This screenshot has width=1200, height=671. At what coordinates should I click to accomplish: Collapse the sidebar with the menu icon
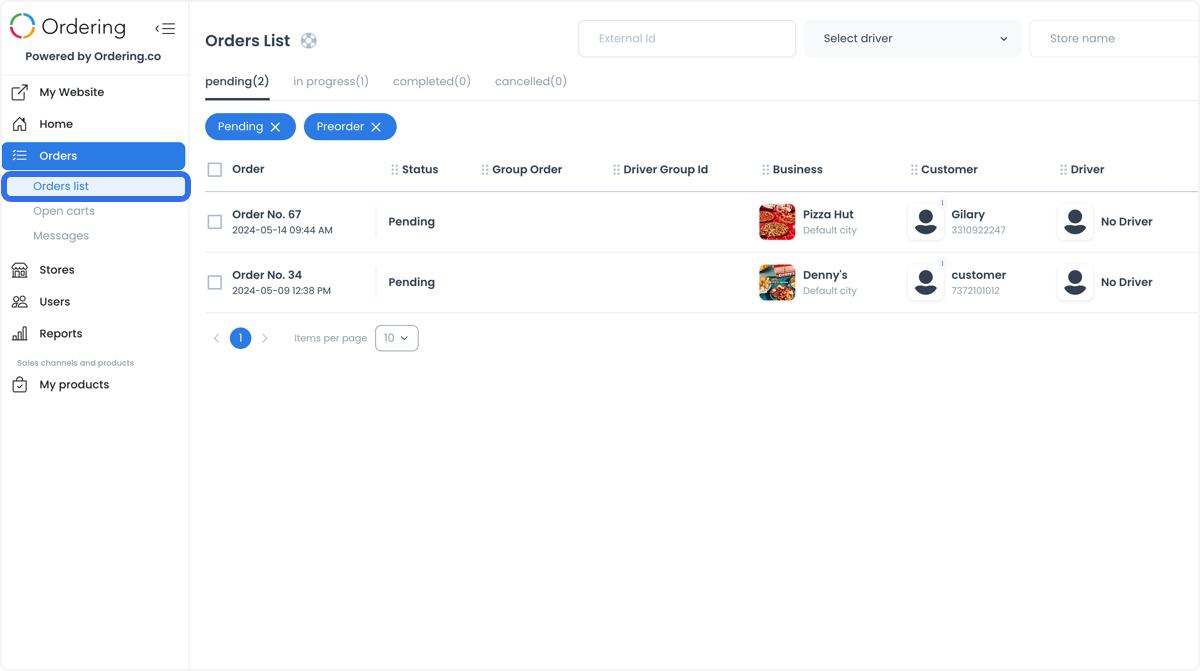pyautogui.click(x=165, y=29)
